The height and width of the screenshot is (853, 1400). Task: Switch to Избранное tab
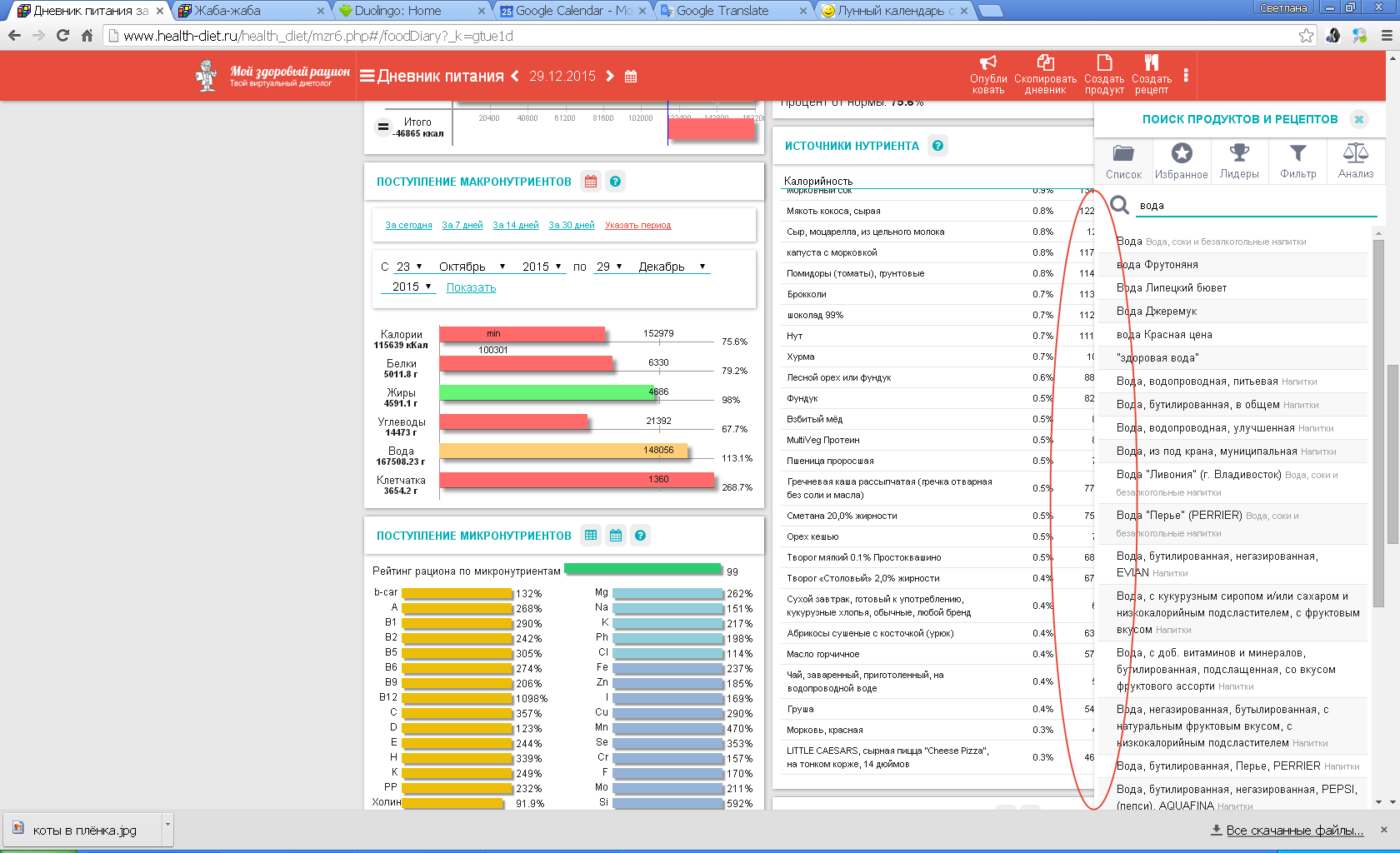tap(1181, 160)
